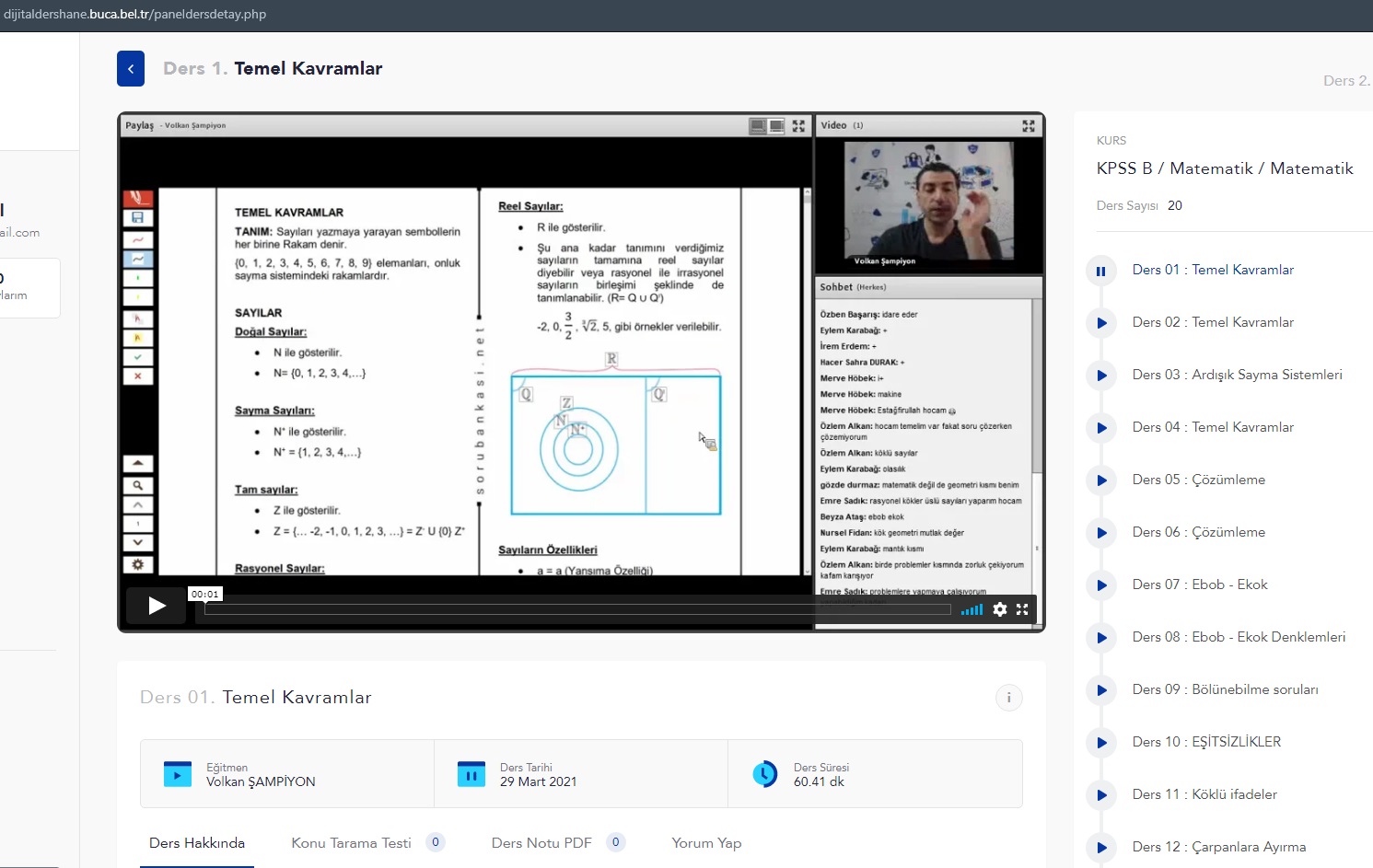Open Ders 08 : Ebob - Ekok Denklemleri
This screenshot has height=868, width=1373.
[x=1239, y=637]
